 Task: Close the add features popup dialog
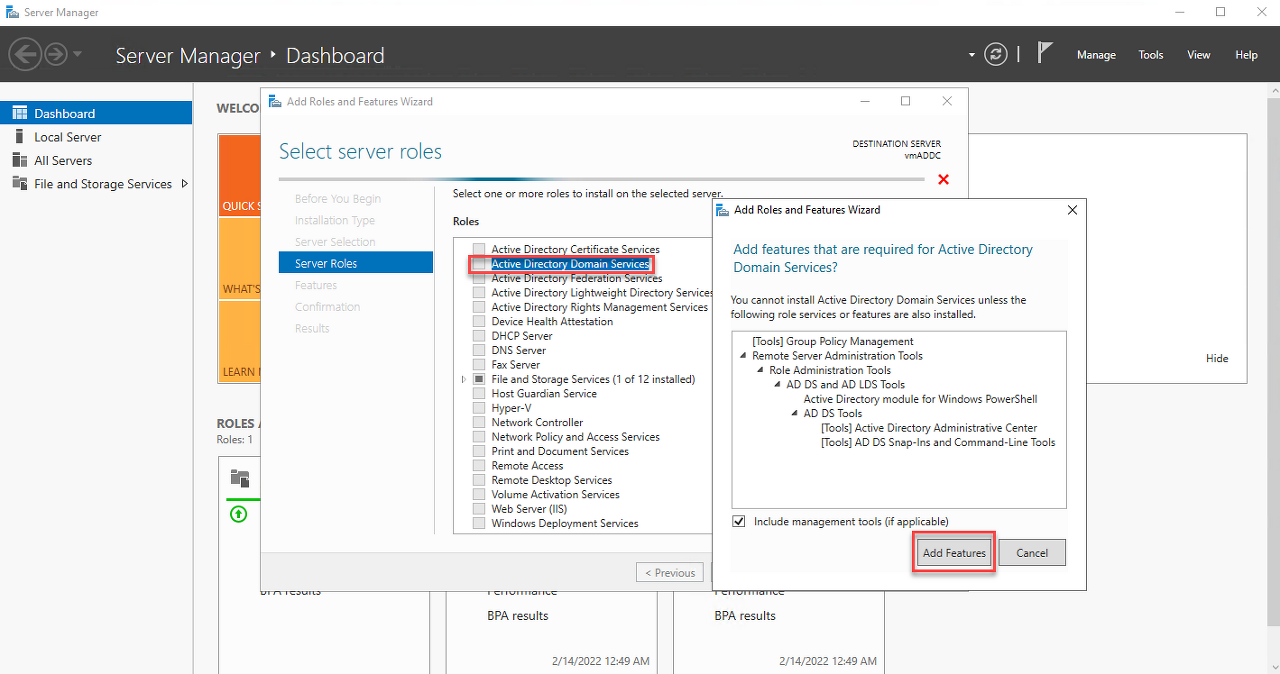point(1072,210)
